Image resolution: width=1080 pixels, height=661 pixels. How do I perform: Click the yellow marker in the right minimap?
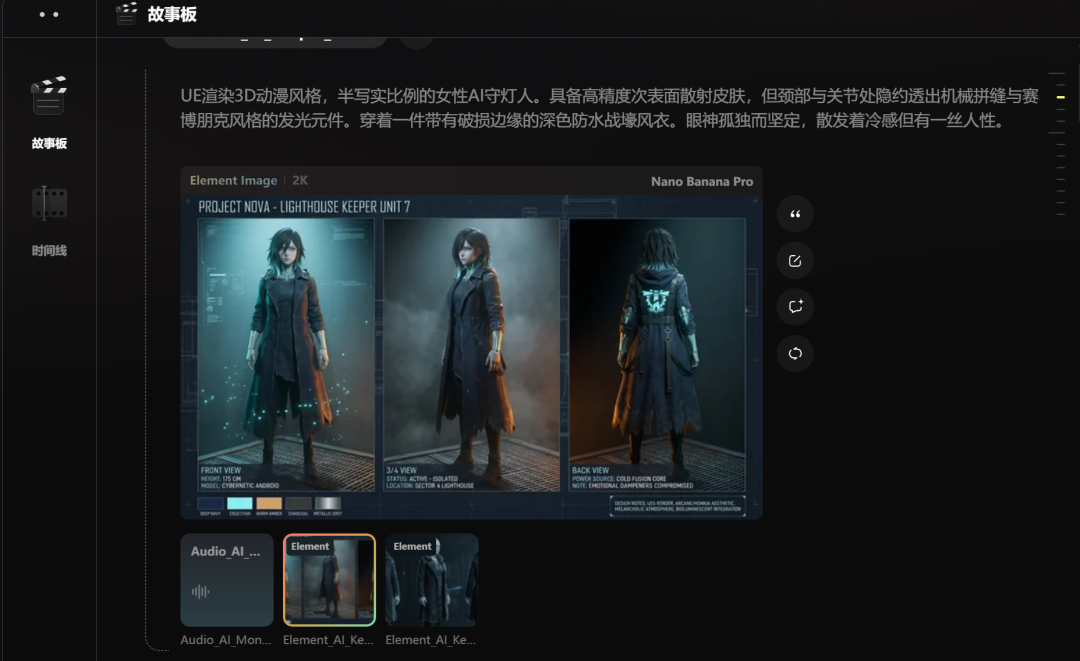click(x=1061, y=97)
